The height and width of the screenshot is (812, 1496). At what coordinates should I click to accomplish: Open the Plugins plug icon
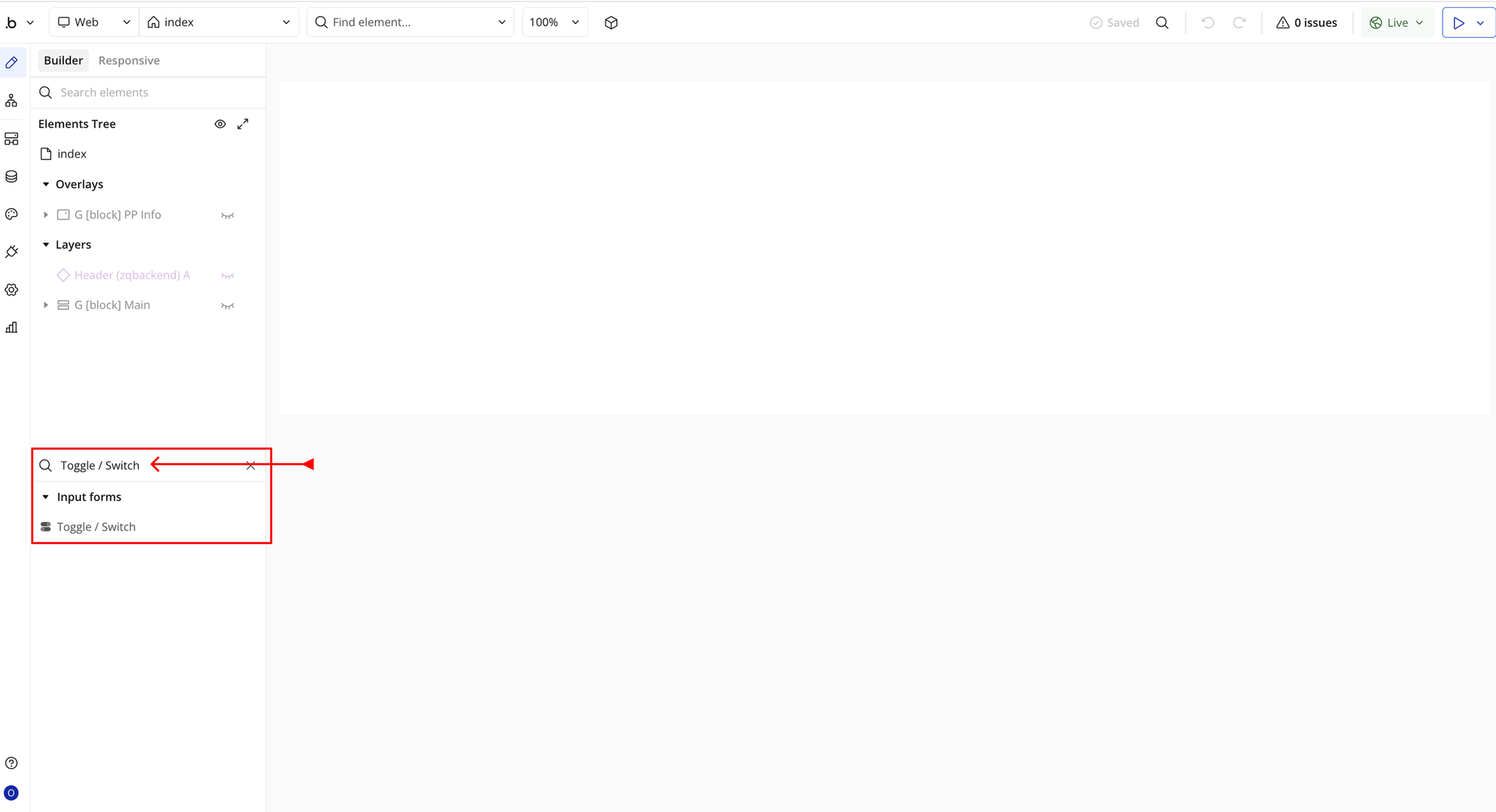tap(12, 252)
